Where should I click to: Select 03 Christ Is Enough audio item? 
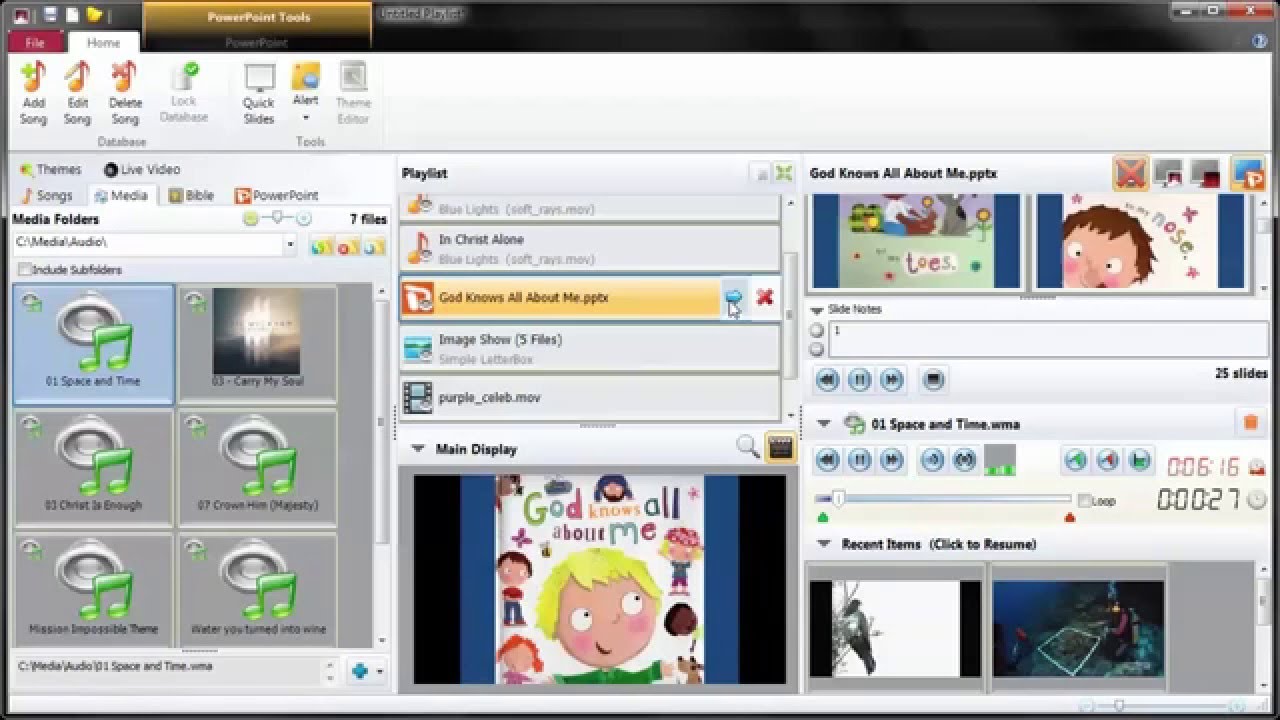pos(93,467)
